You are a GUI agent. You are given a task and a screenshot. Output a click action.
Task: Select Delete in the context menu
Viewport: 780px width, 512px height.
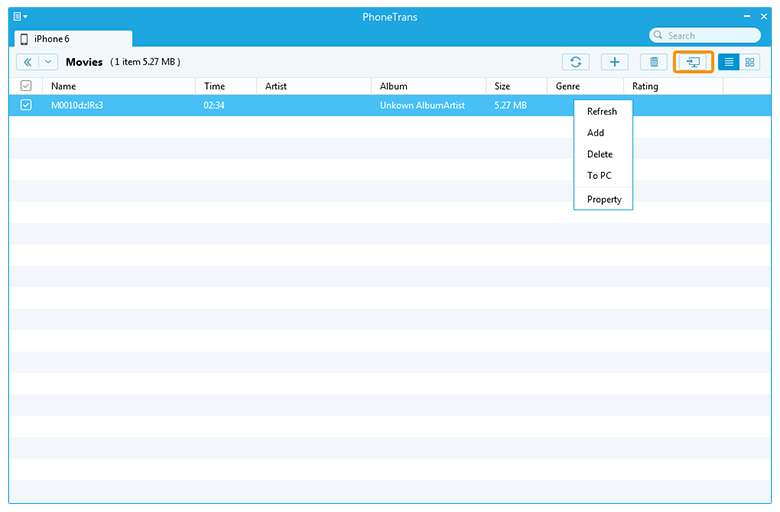600,155
